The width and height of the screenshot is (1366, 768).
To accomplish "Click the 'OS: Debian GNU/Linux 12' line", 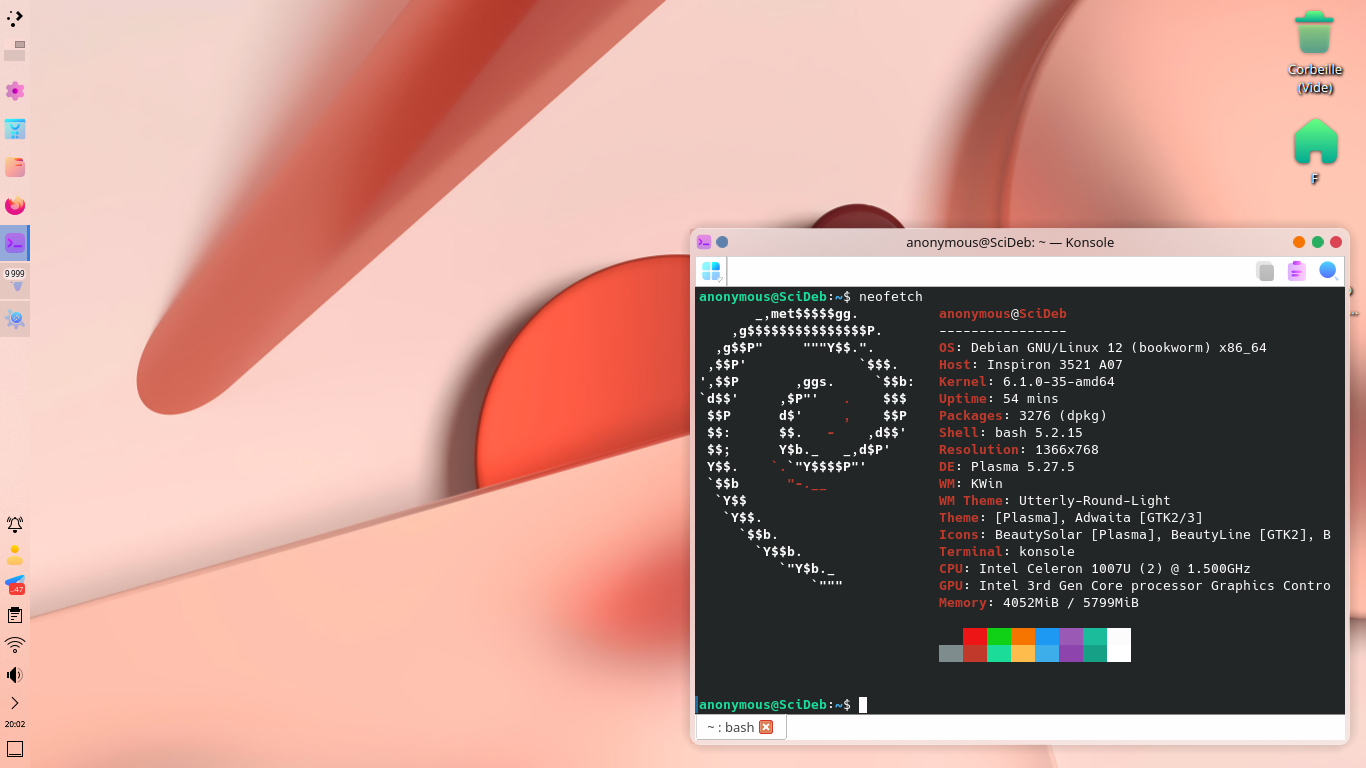I will [1103, 348].
